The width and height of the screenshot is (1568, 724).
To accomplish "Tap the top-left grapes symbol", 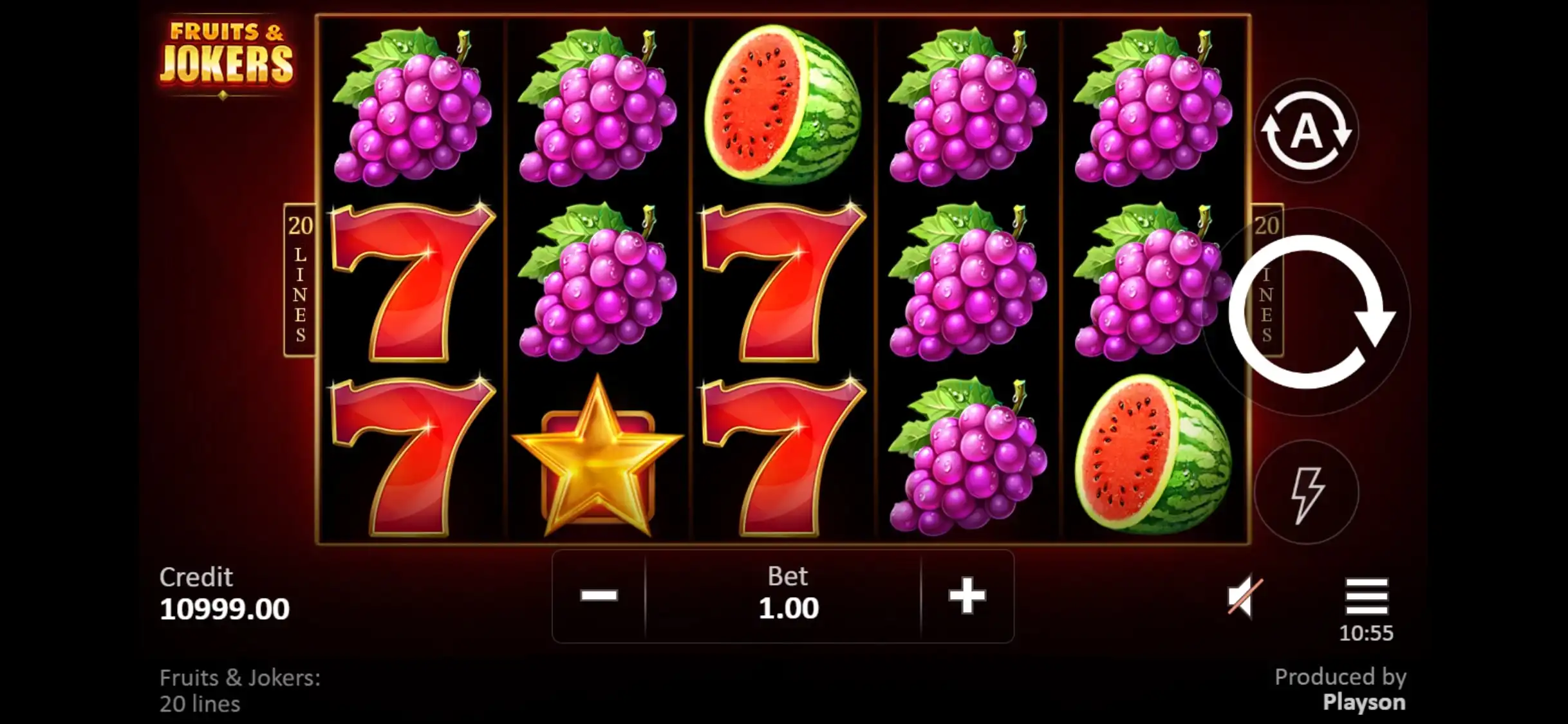I will pos(413,106).
